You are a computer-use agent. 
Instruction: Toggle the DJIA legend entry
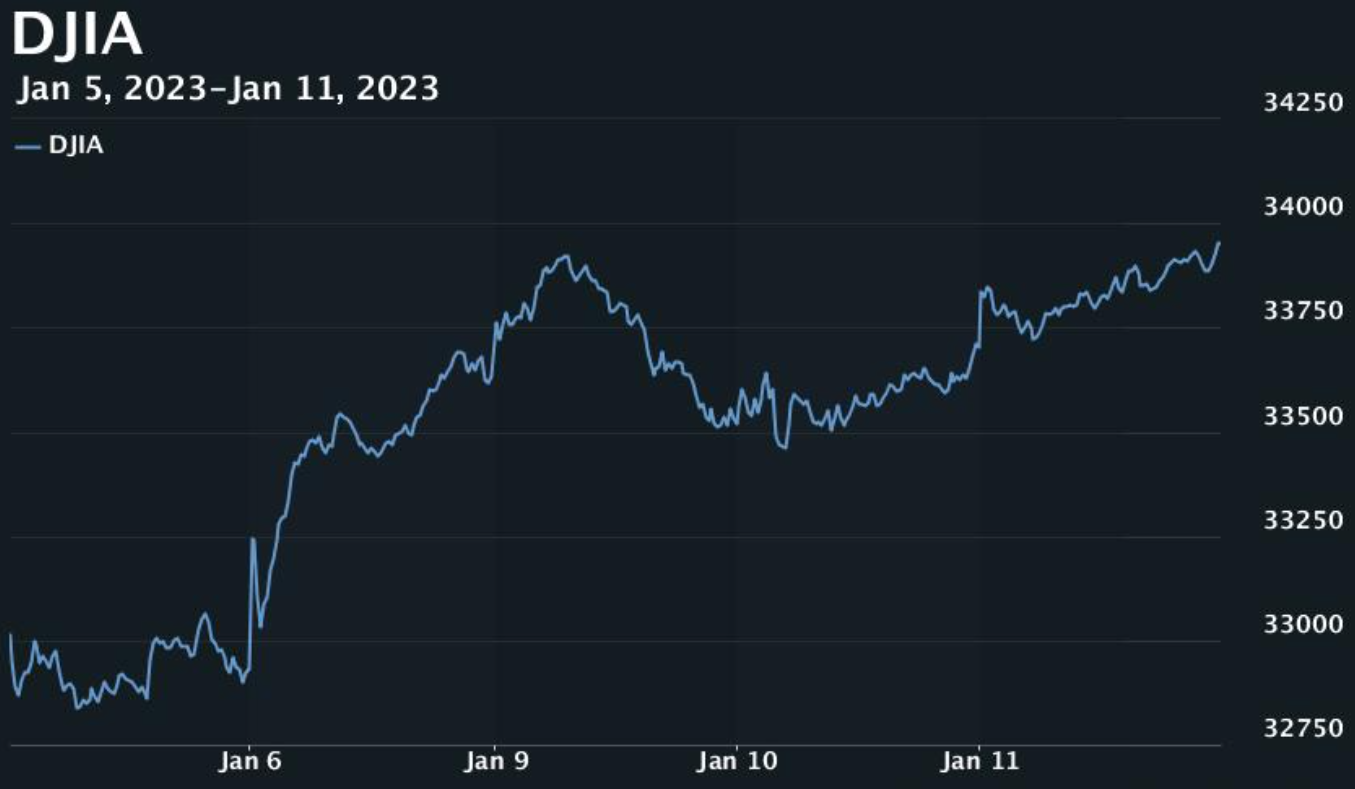[x=60, y=146]
